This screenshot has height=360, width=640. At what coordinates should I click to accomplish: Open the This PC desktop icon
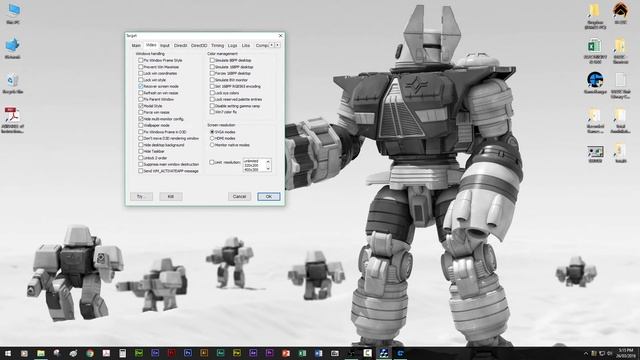[13, 13]
